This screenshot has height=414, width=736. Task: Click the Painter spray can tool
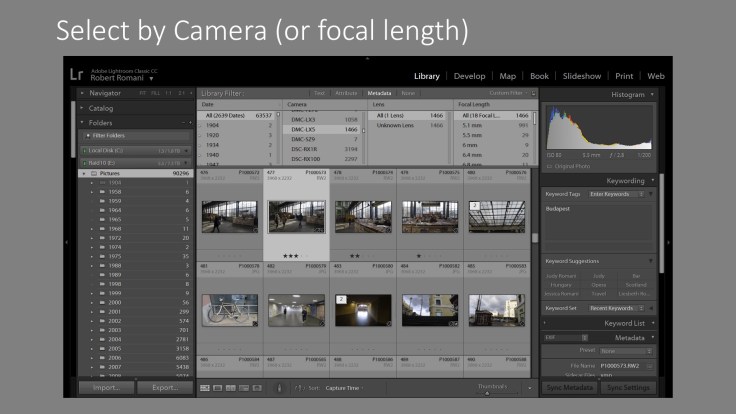(x=279, y=387)
